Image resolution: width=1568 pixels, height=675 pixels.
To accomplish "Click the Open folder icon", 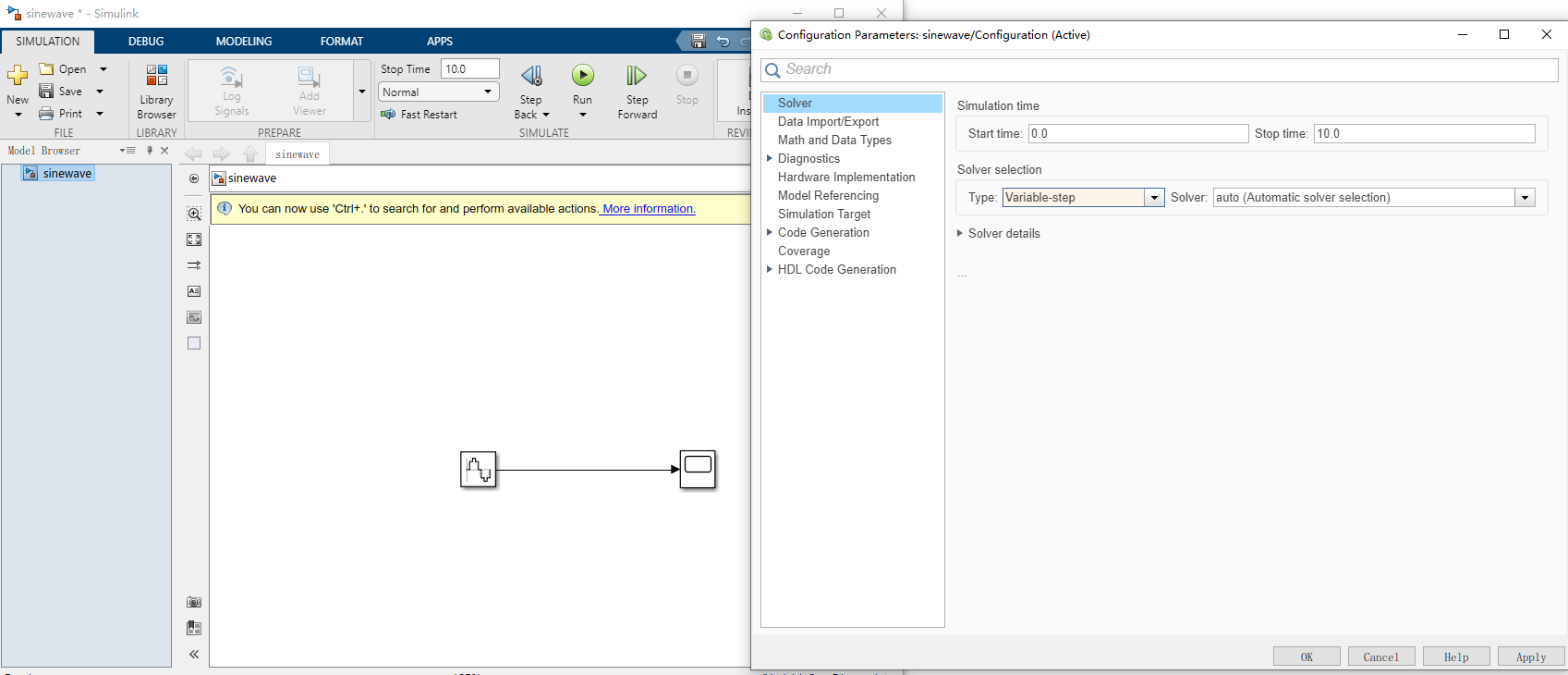I will pyautogui.click(x=46, y=69).
